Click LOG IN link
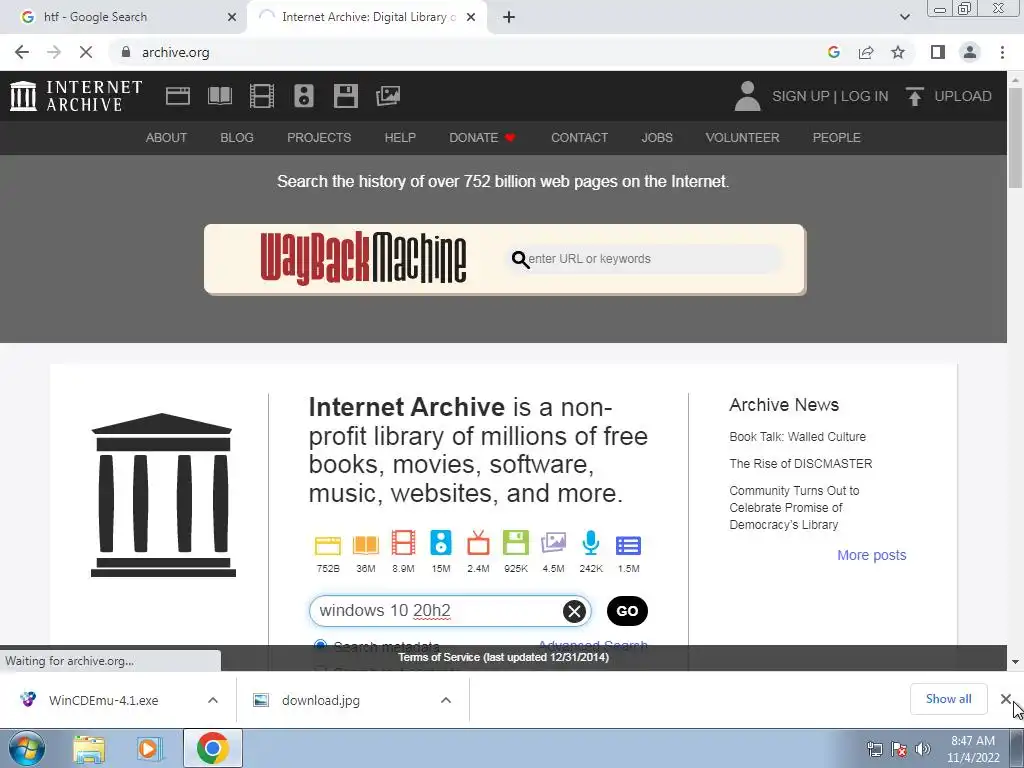The height and width of the screenshot is (768, 1024). click(x=864, y=96)
